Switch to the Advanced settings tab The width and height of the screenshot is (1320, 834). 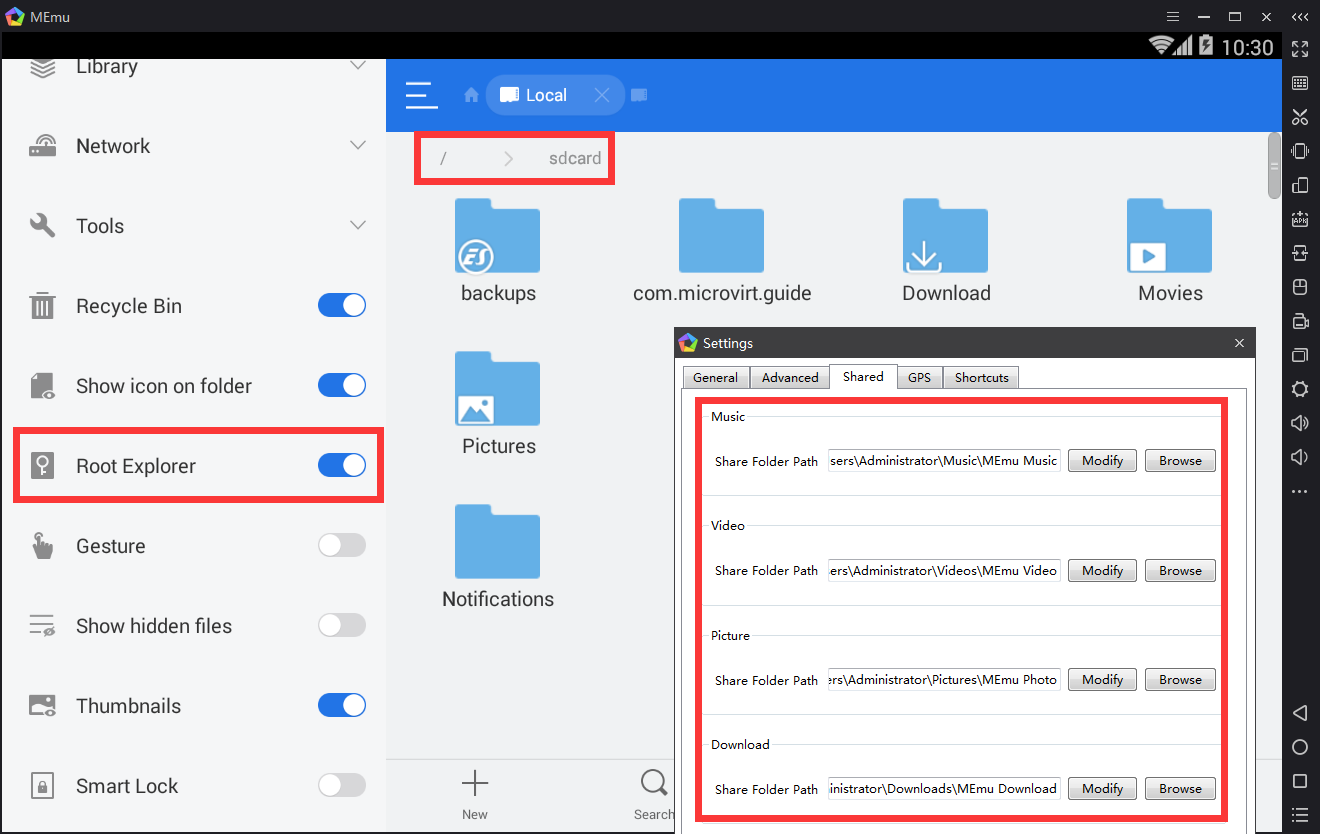pos(789,377)
